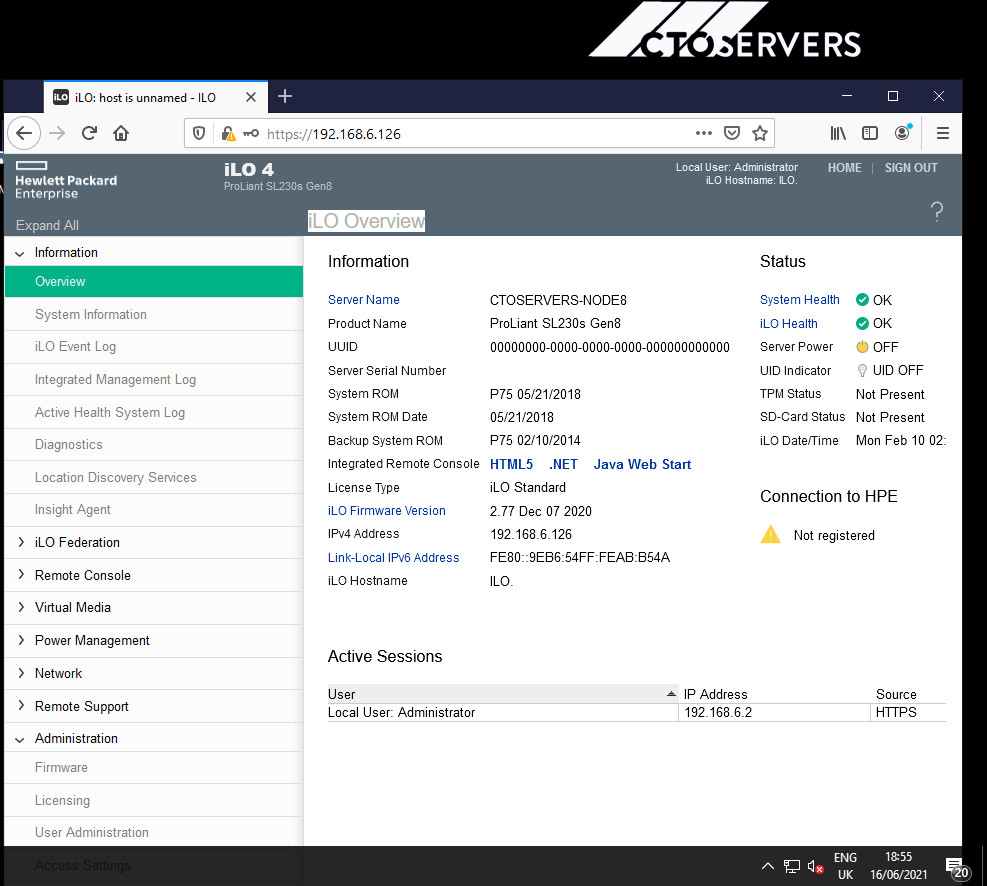Click the Firefox reload page icon
The height and width of the screenshot is (886, 987).
[89, 133]
